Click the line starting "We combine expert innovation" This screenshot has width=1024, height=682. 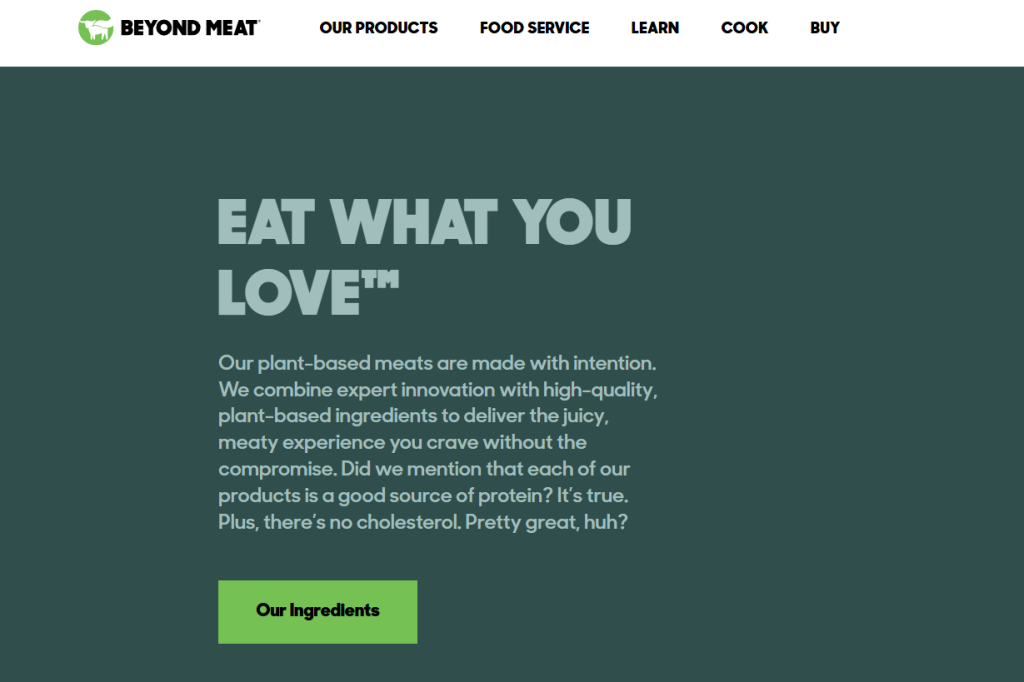pyautogui.click(x=438, y=390)
